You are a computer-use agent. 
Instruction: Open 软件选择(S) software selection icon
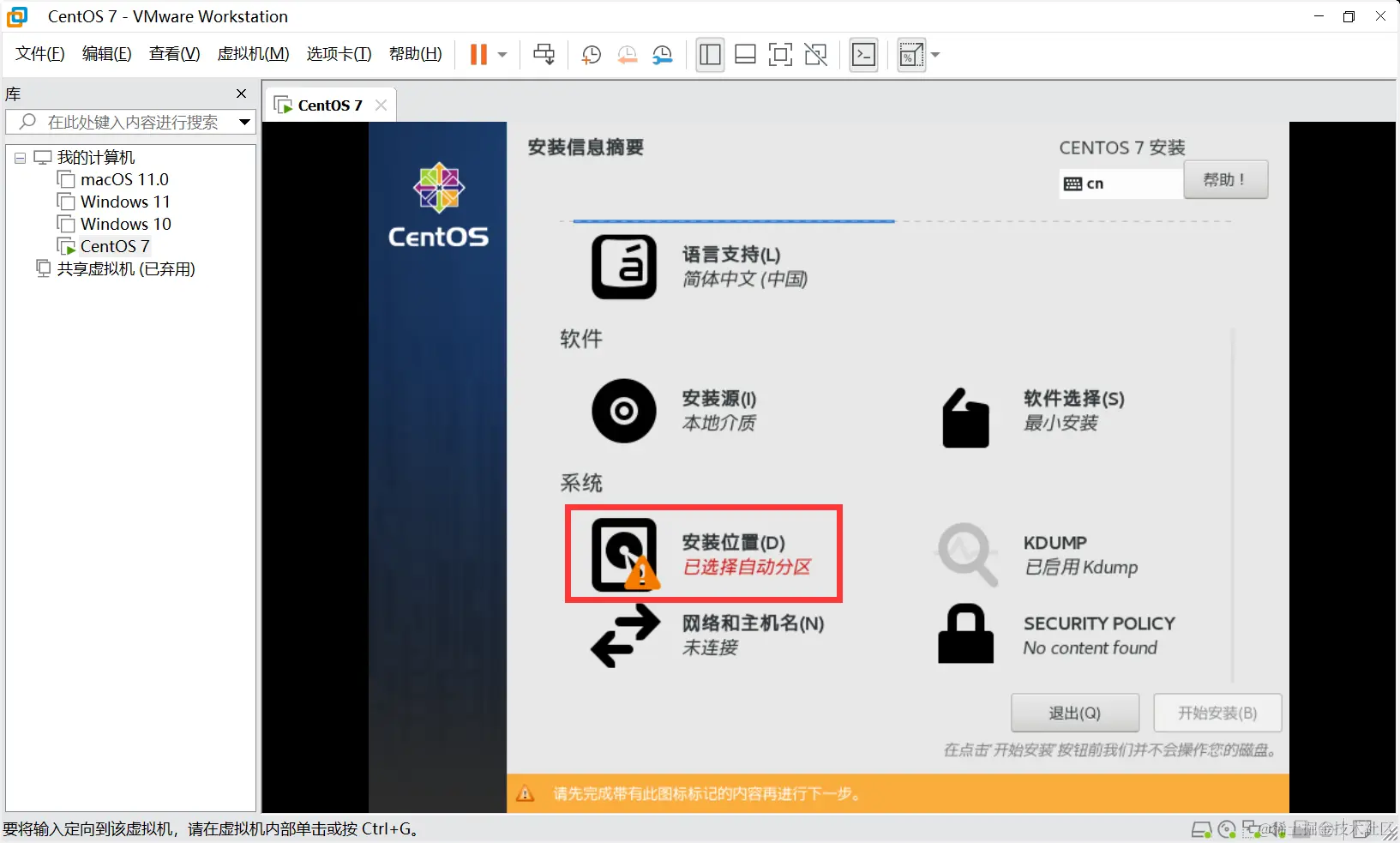[x=966, y=418]
